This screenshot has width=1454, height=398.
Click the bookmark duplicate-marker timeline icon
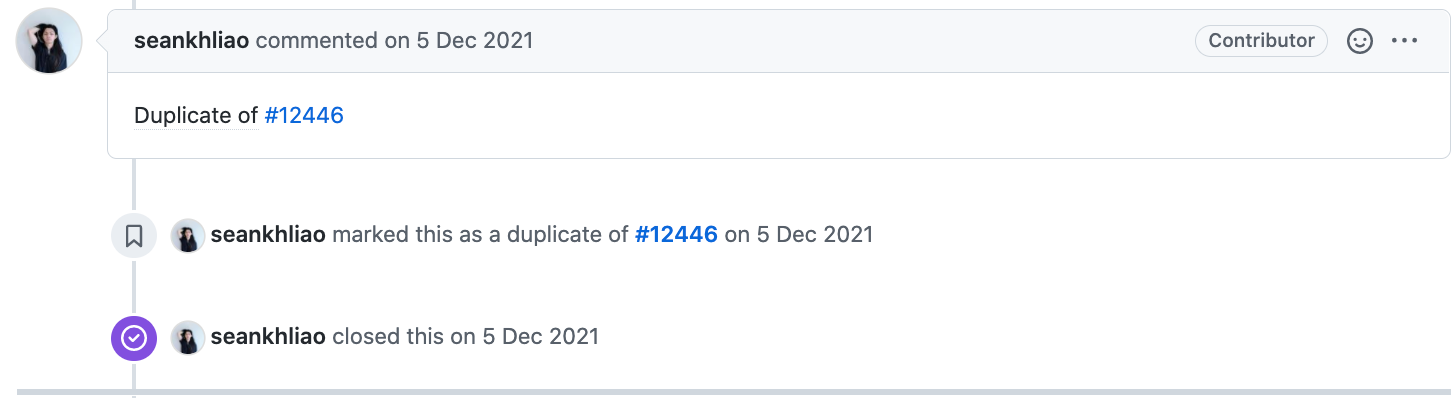(x=134, y=236)
